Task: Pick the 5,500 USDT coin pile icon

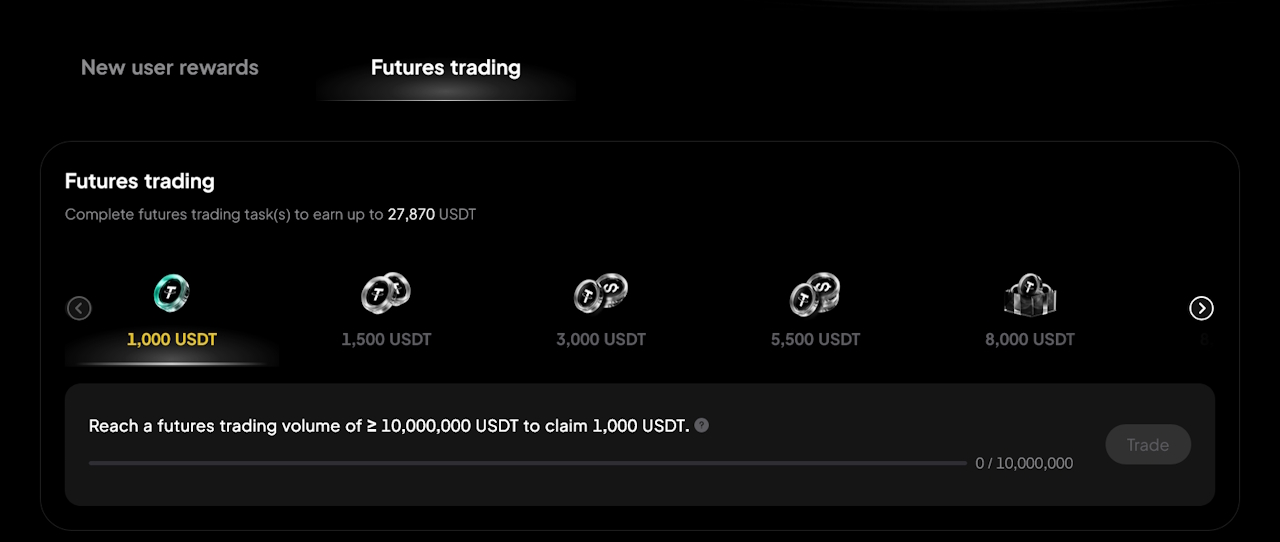Action: click(815, 294)
